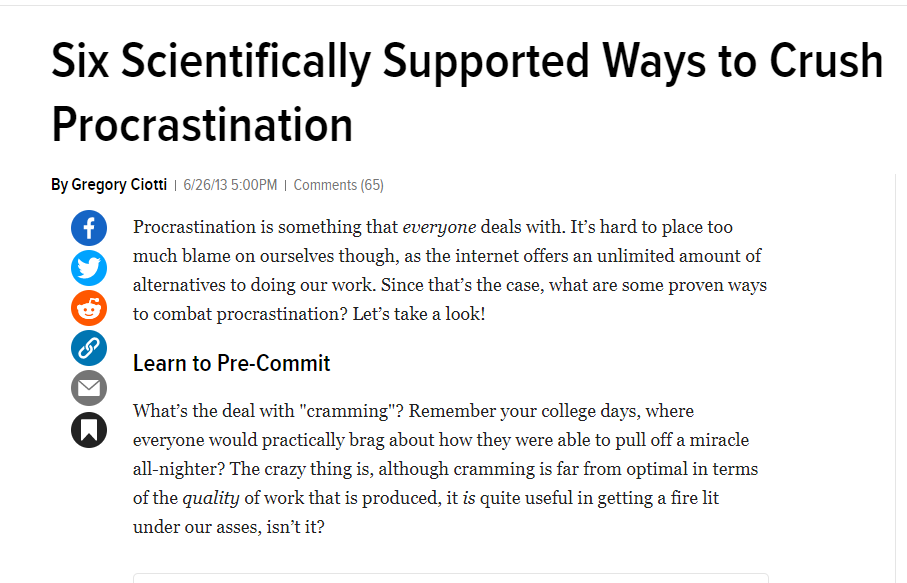Click the embedded card box at page bottom
The height and width of the screenshot is (583, 907).
click(451, 578)
